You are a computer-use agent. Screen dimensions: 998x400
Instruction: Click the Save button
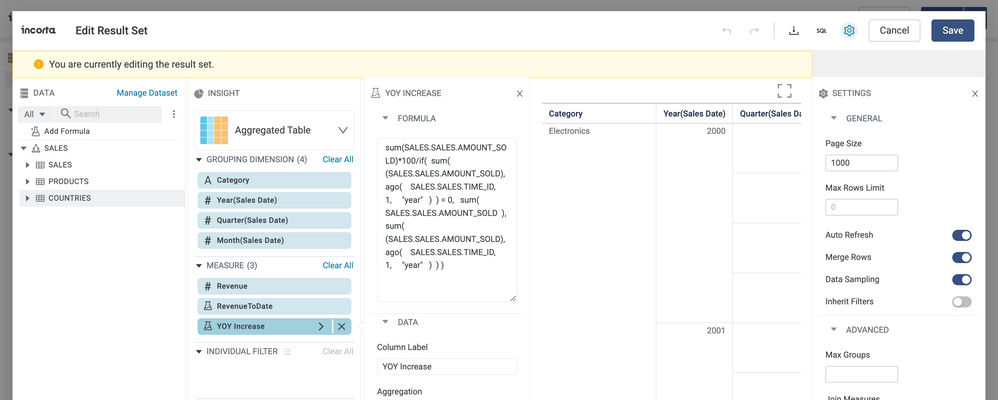952,31
